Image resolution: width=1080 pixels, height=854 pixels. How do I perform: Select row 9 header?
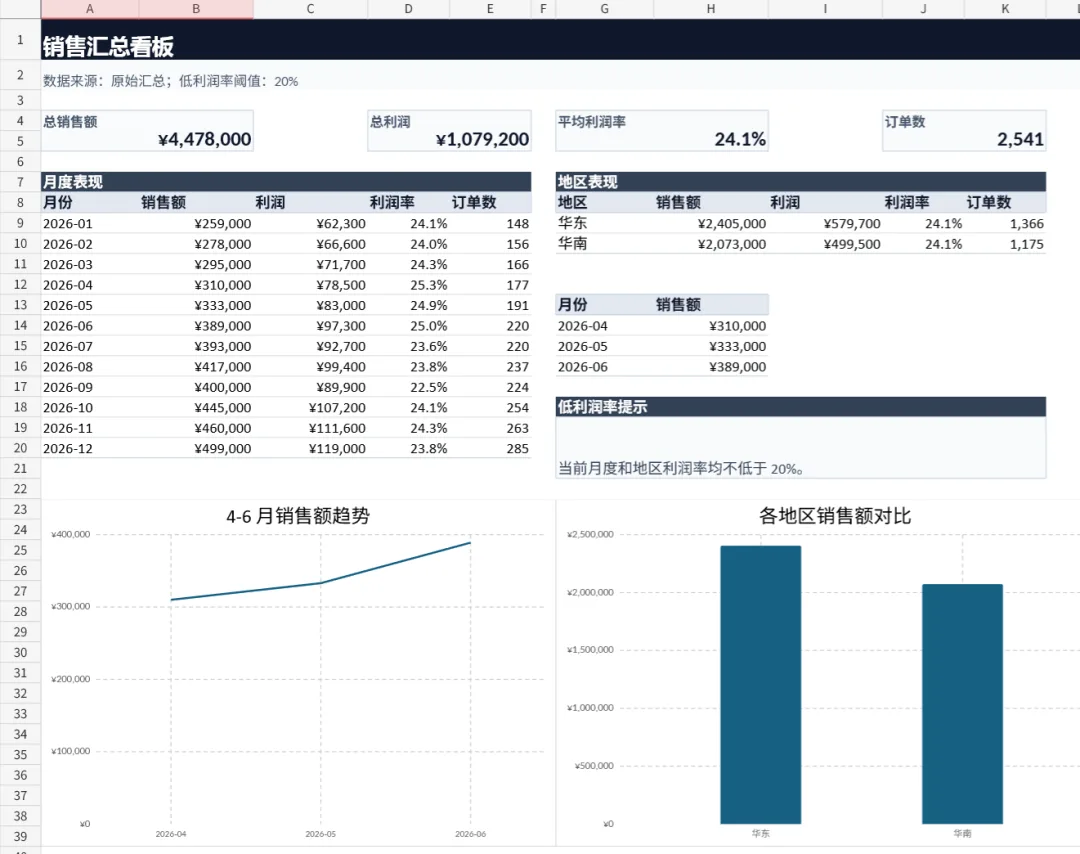(x=20, y=223)
